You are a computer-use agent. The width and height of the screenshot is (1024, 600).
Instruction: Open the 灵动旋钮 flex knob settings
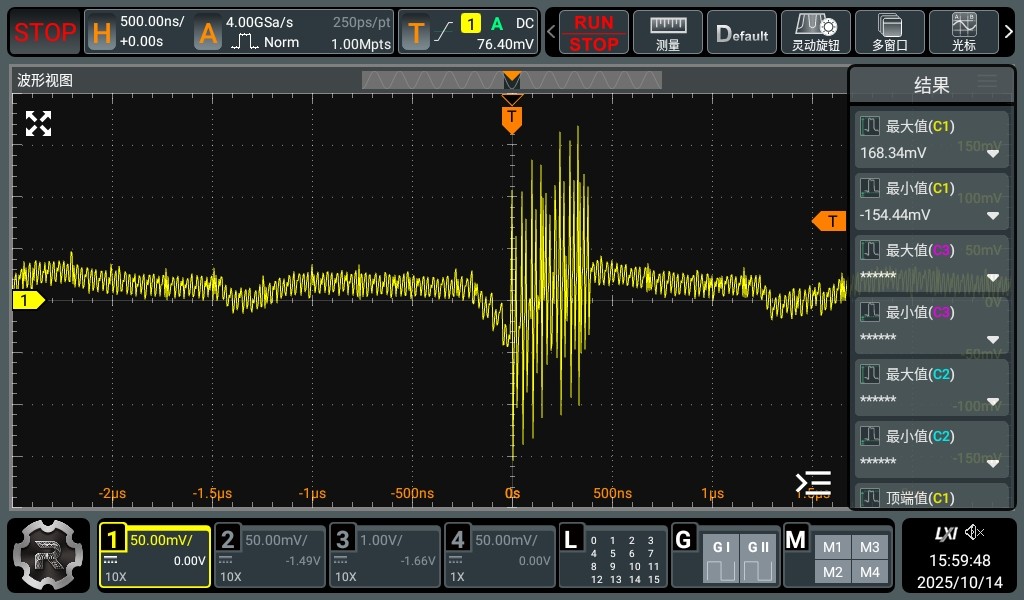point(815,32)
